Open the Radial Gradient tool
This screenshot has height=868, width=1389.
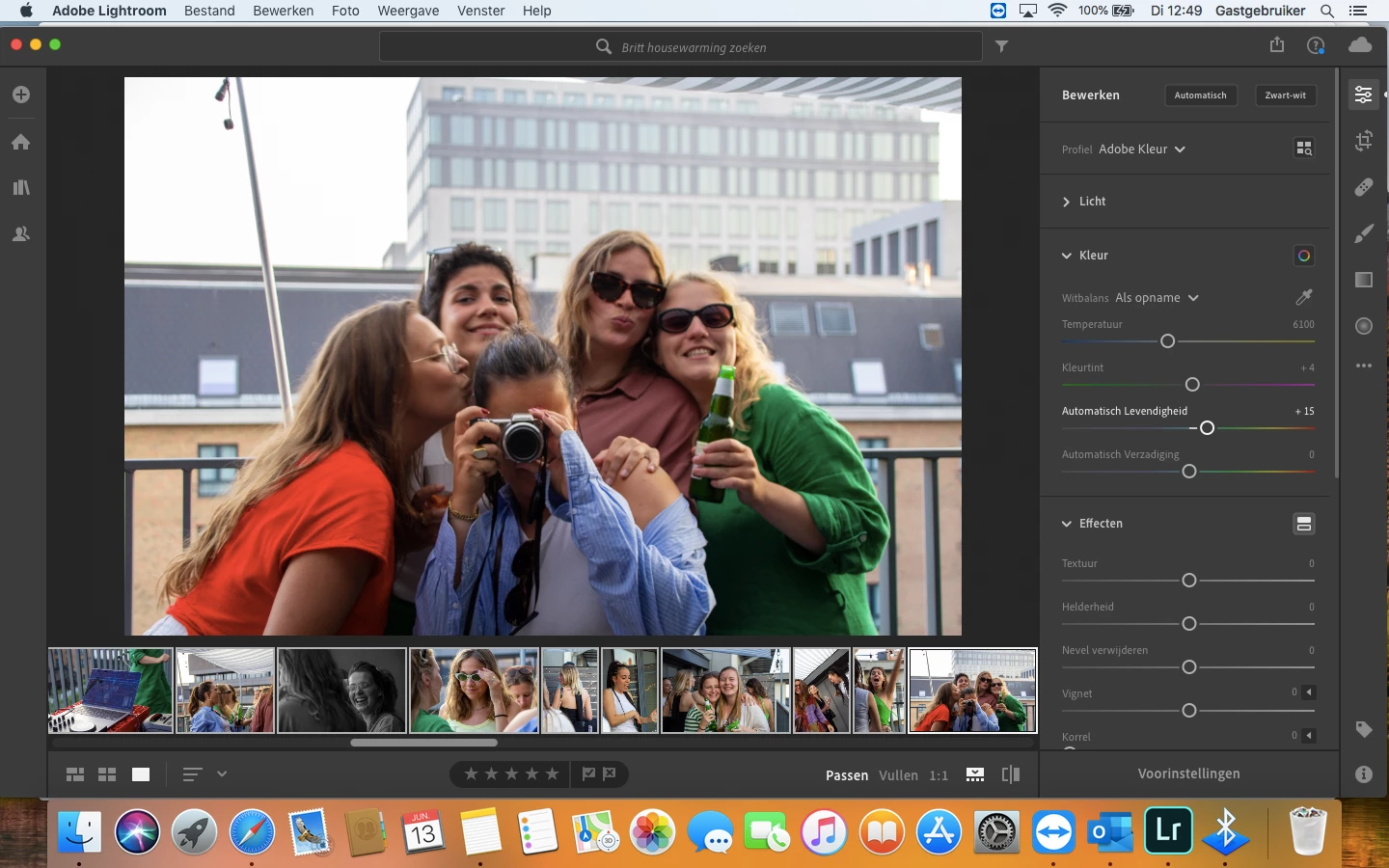pos(1363,326)
